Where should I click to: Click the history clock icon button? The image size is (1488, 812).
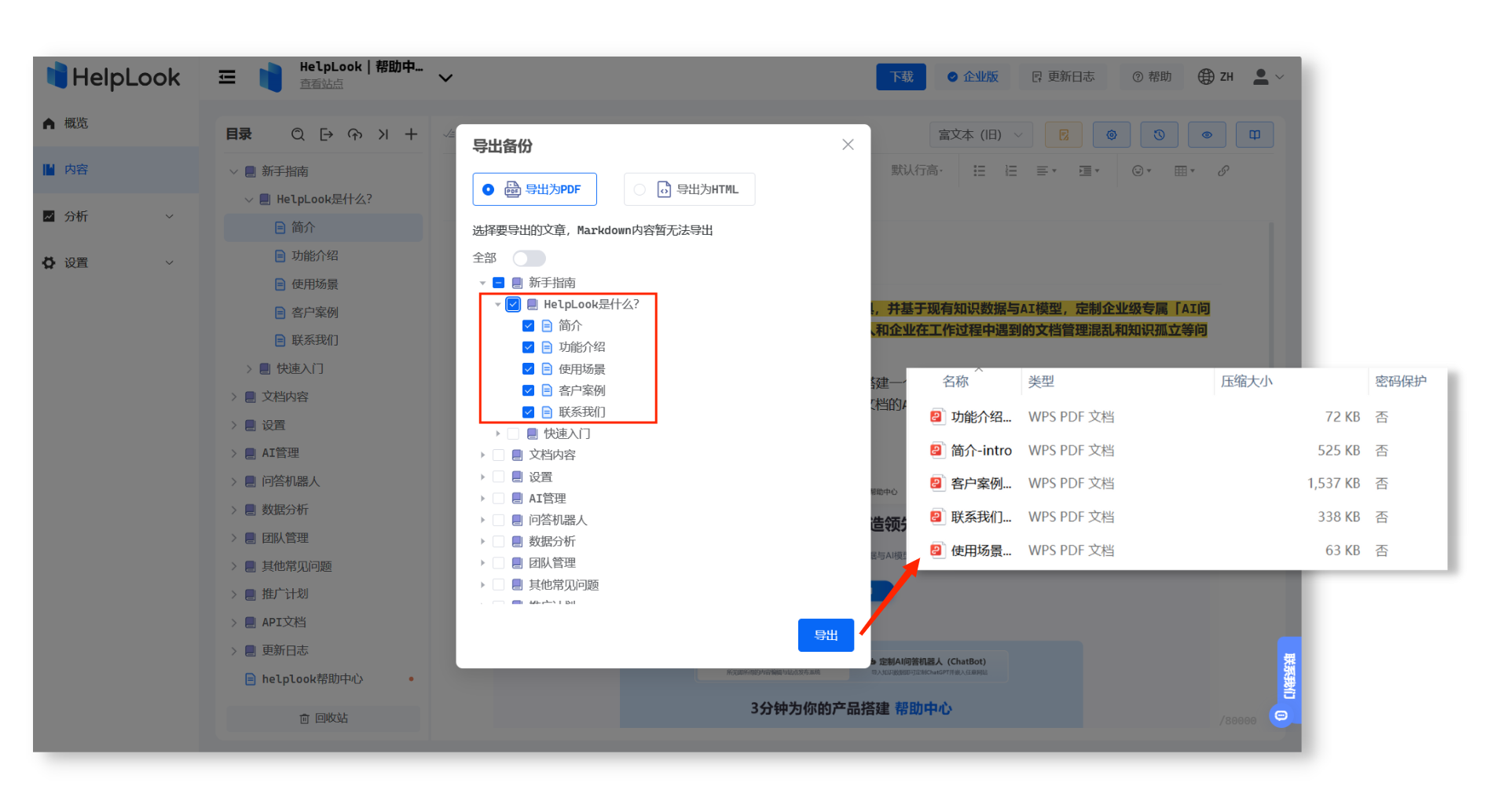click(x=1159, y=135)
